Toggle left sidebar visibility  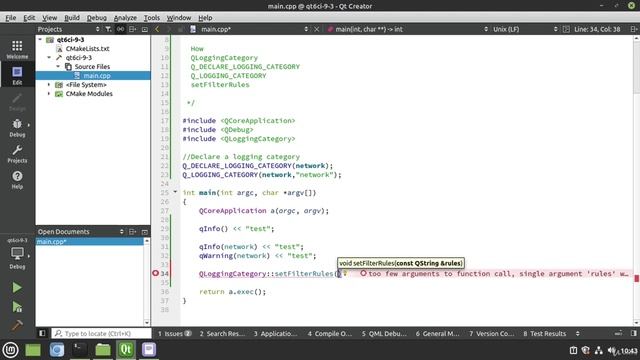point(42,333)
